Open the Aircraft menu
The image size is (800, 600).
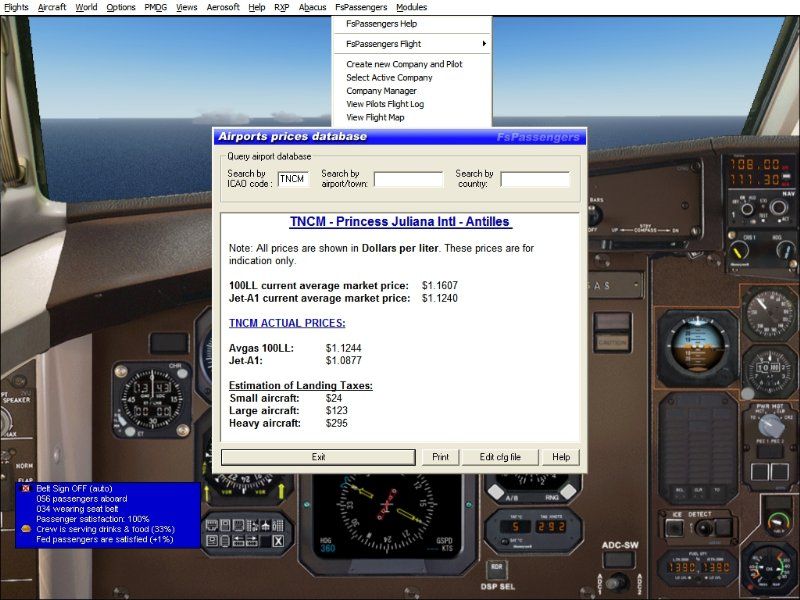coord(52,7)
